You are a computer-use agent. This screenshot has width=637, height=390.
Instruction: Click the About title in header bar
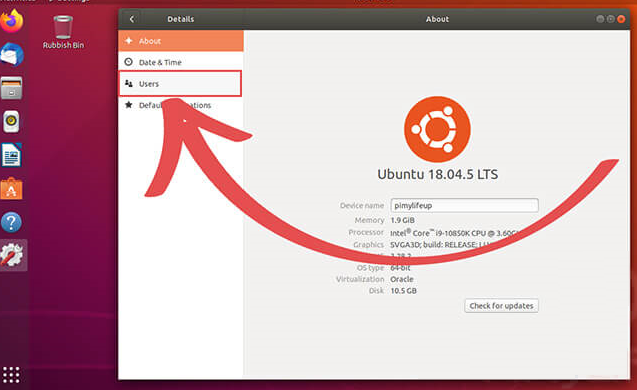(x=437, y=19)
